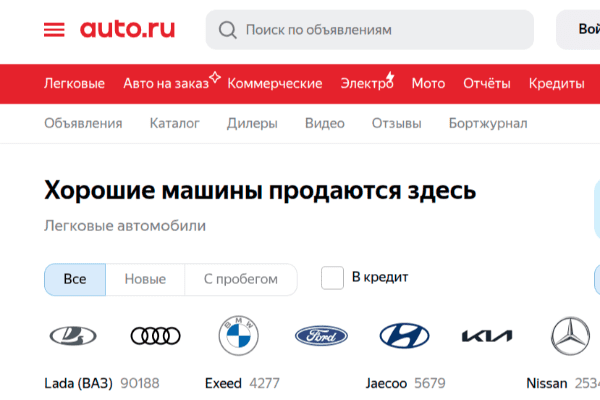Open the Lada brand logo

click(x=73, y=336)
